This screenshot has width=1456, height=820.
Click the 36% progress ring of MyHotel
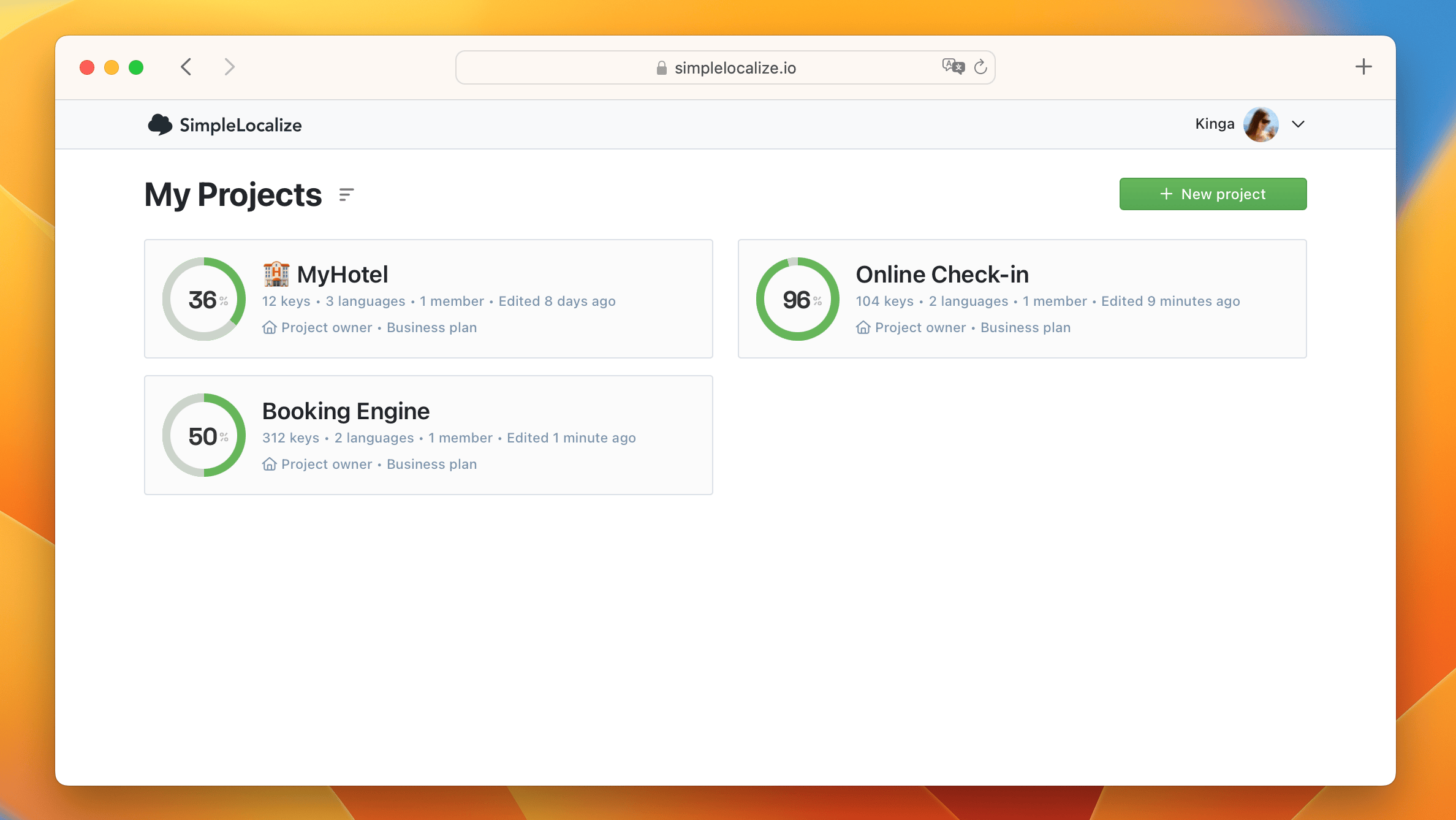204,299
